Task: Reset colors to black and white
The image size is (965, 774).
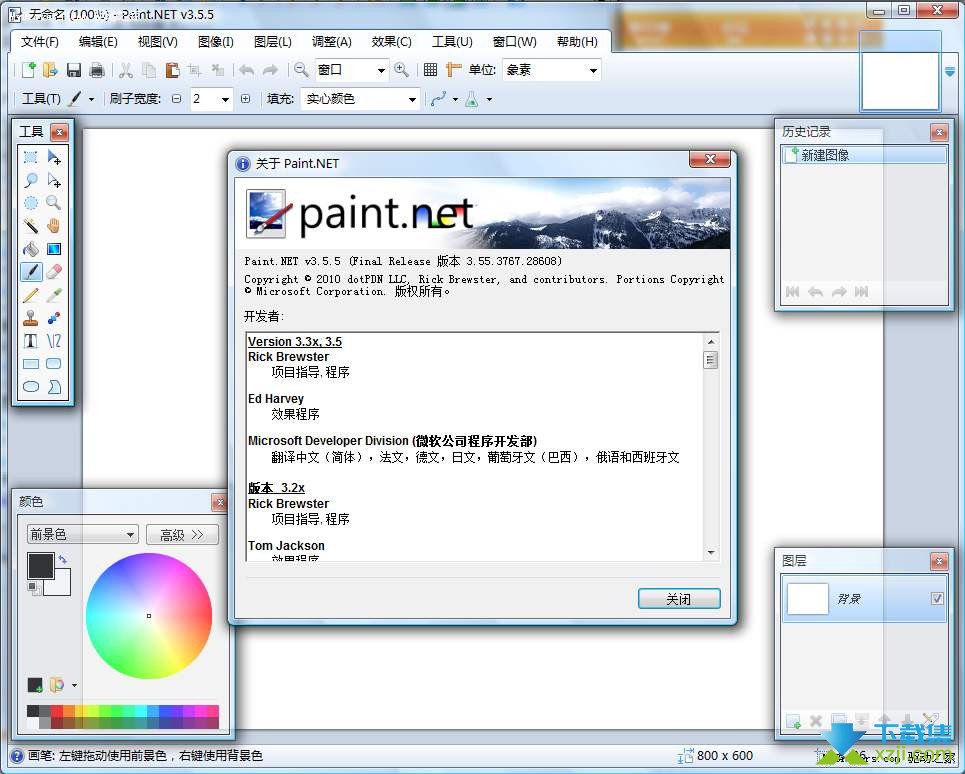Action: pos(34,589)
